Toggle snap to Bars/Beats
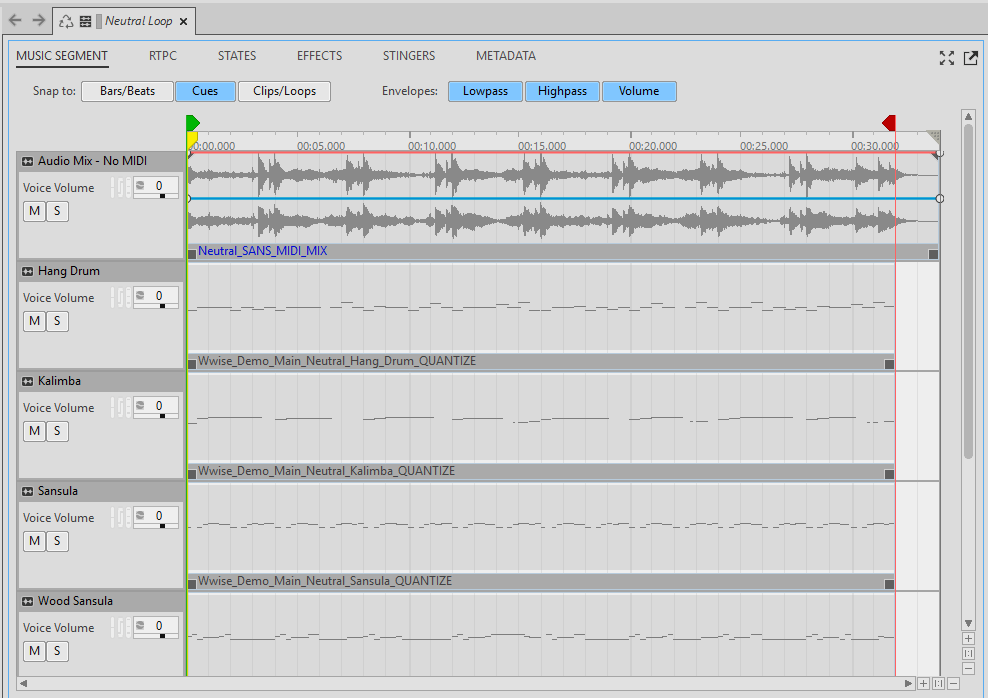The height and width of the screenshot is (698, 988). (127, 91)
